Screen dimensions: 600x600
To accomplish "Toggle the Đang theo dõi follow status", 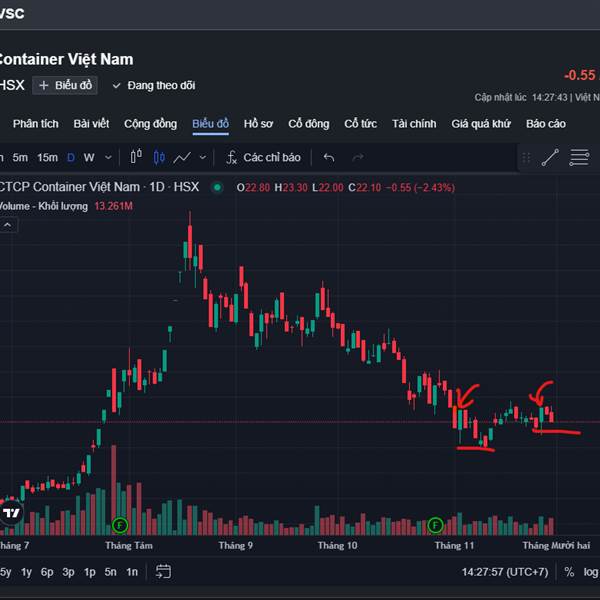I will pyautogui.click(x=154, y=85).
